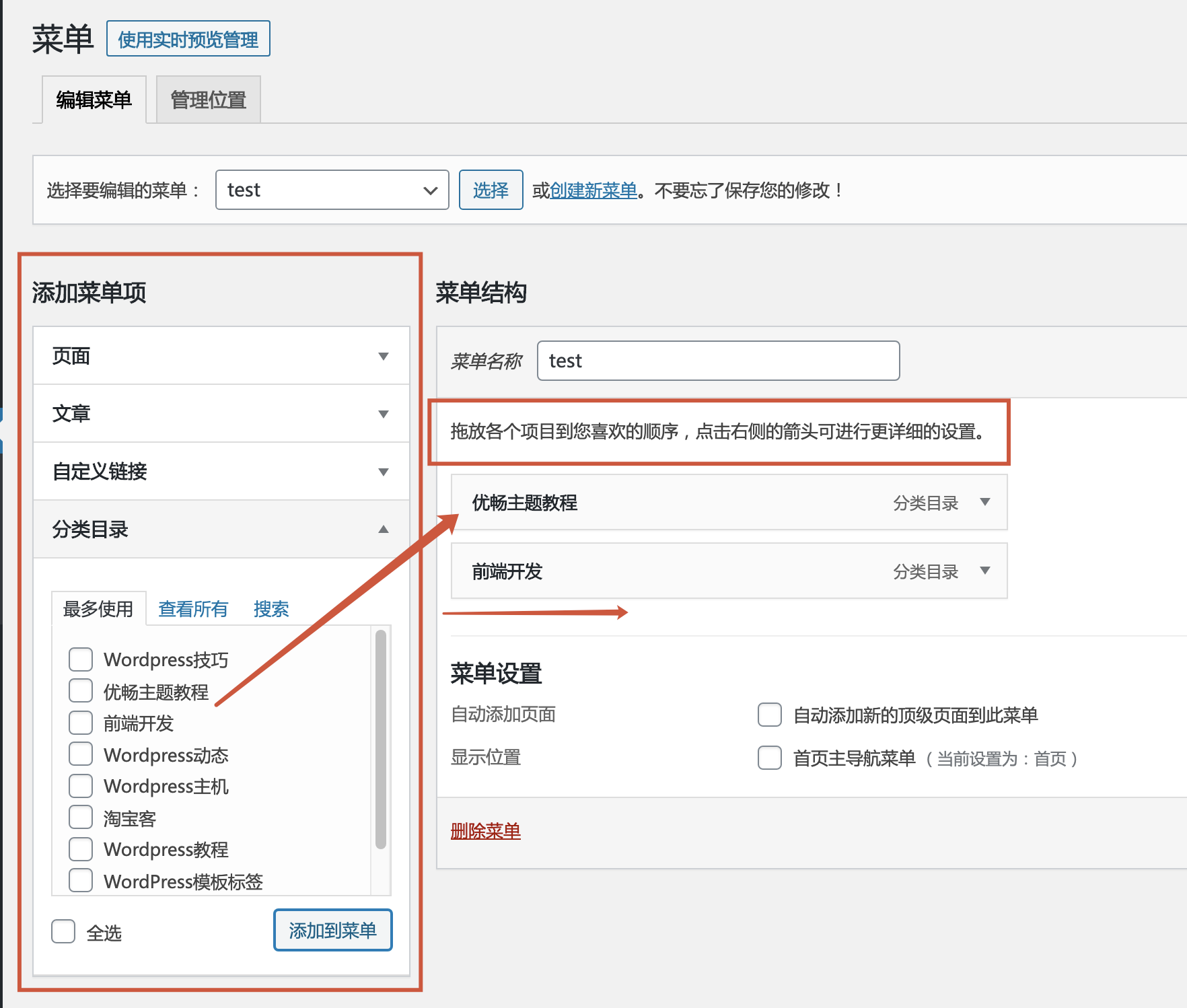Viewport: 1187px width, 1008px height.
Task: Open settings arrow for 优畅主题教程 menu item
Action: click(984, 502)
